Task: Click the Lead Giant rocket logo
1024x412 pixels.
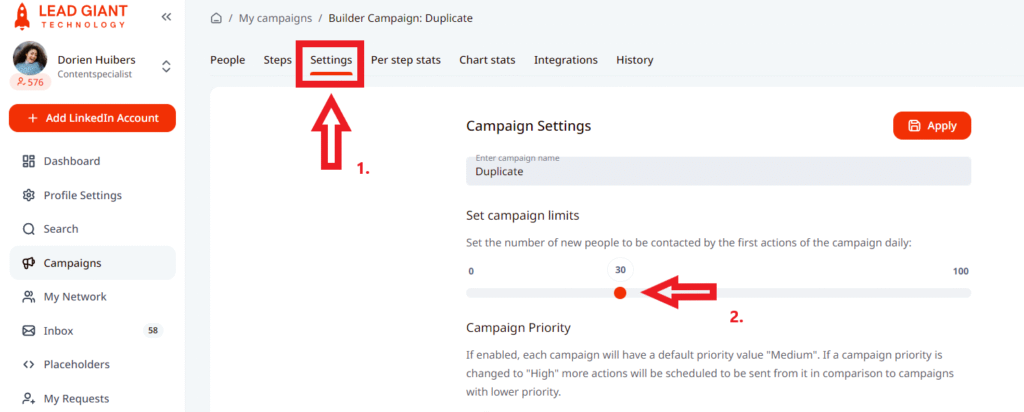Action: [22, 17]
